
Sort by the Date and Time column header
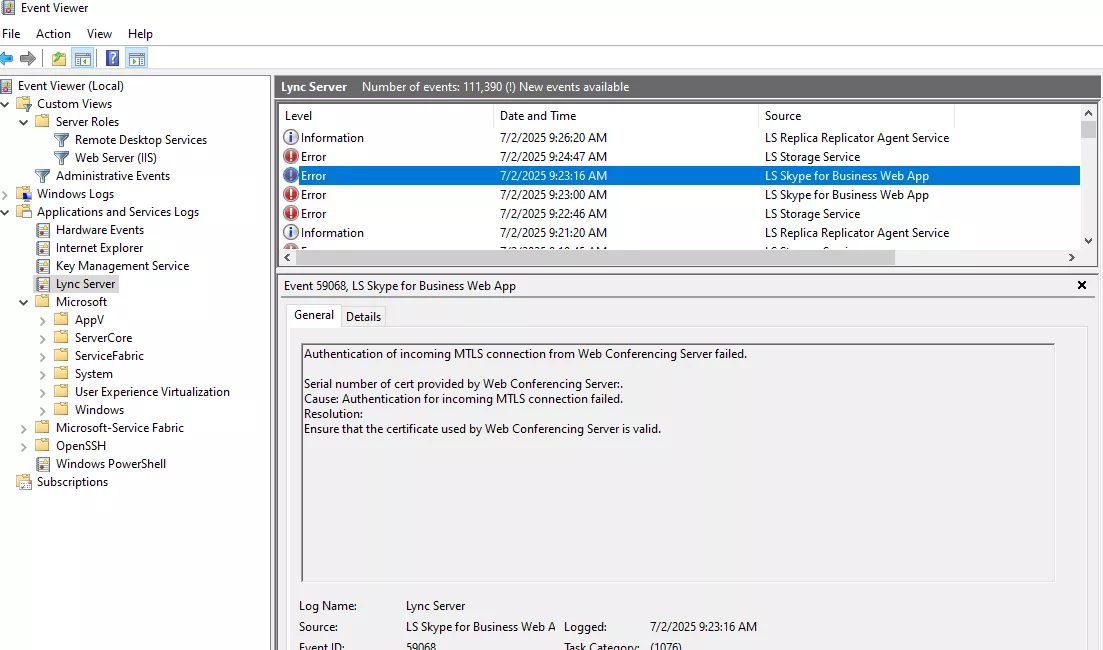625,116
